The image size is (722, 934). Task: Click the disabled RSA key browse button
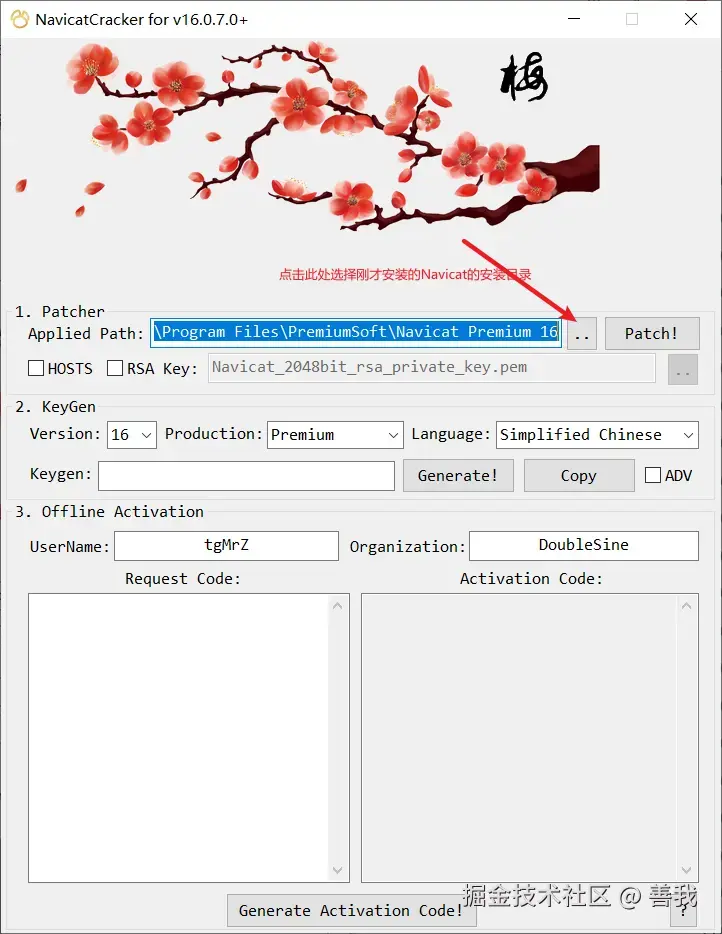click(x=683, y=370)
